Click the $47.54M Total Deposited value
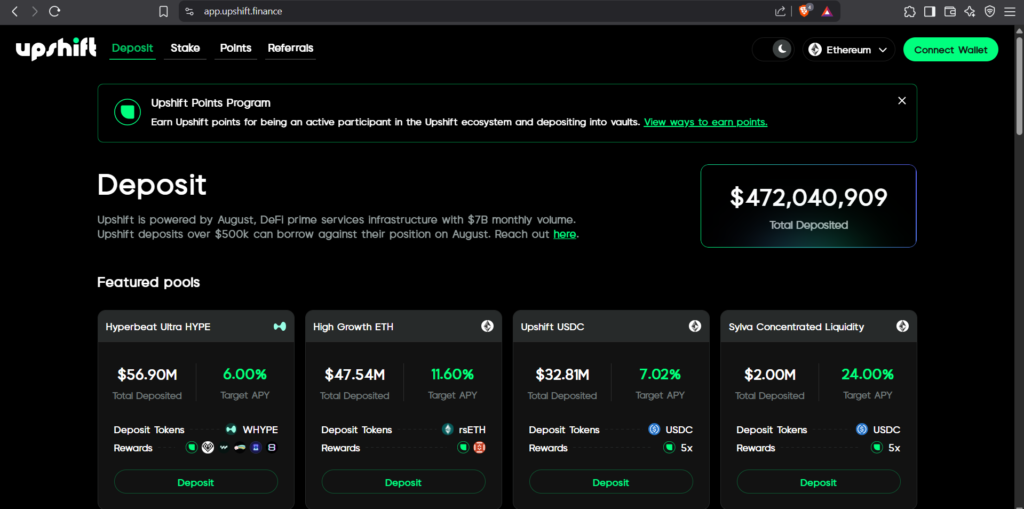This screenshot has width=1024, height=509. pyautogui.click(x=355, y=374)
